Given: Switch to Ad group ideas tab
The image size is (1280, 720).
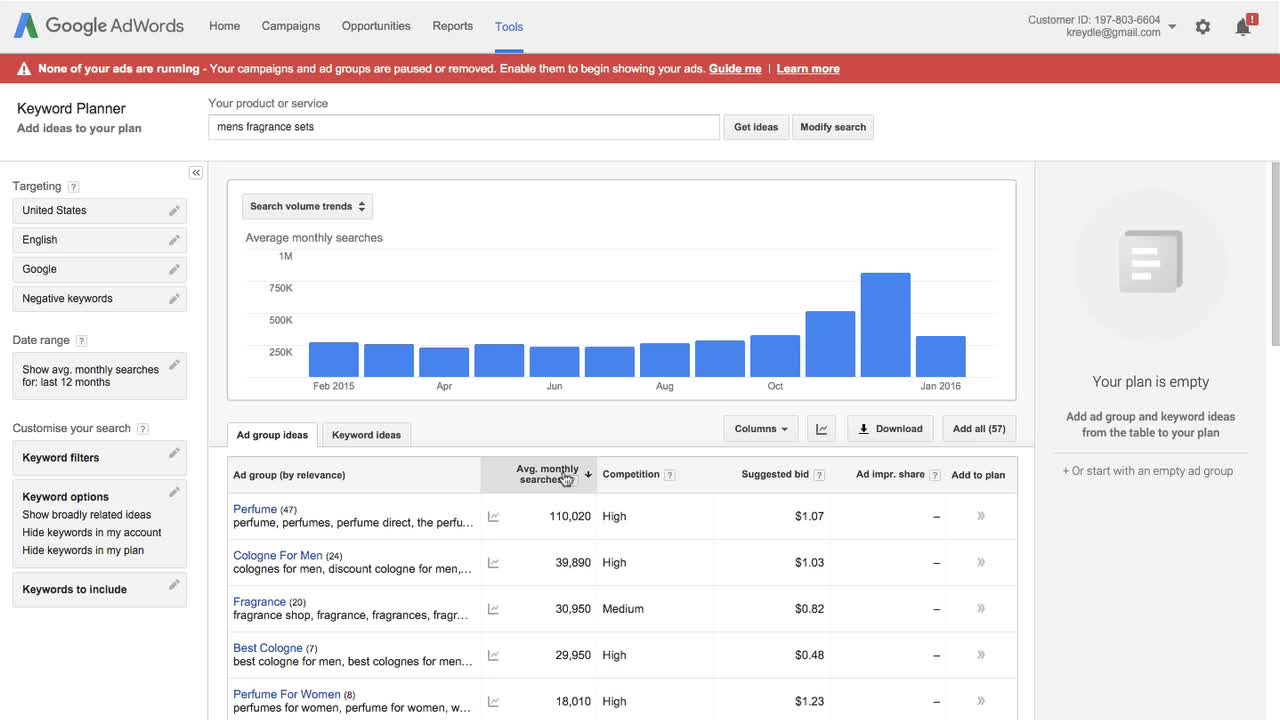Looking at the screenshot, I should tap(272, 435).
